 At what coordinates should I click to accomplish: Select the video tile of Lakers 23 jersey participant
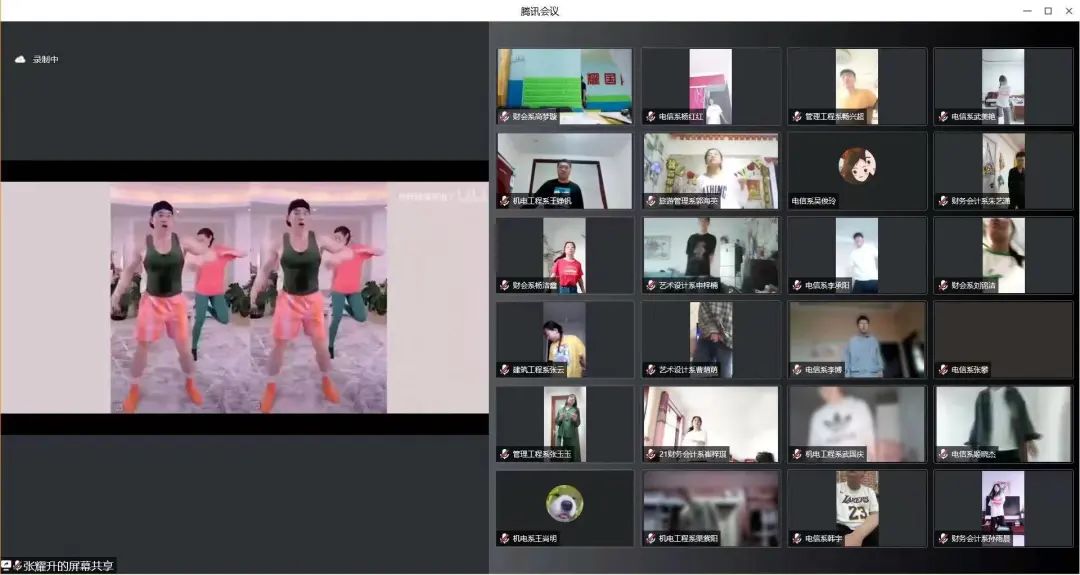[x=857, y=508]
